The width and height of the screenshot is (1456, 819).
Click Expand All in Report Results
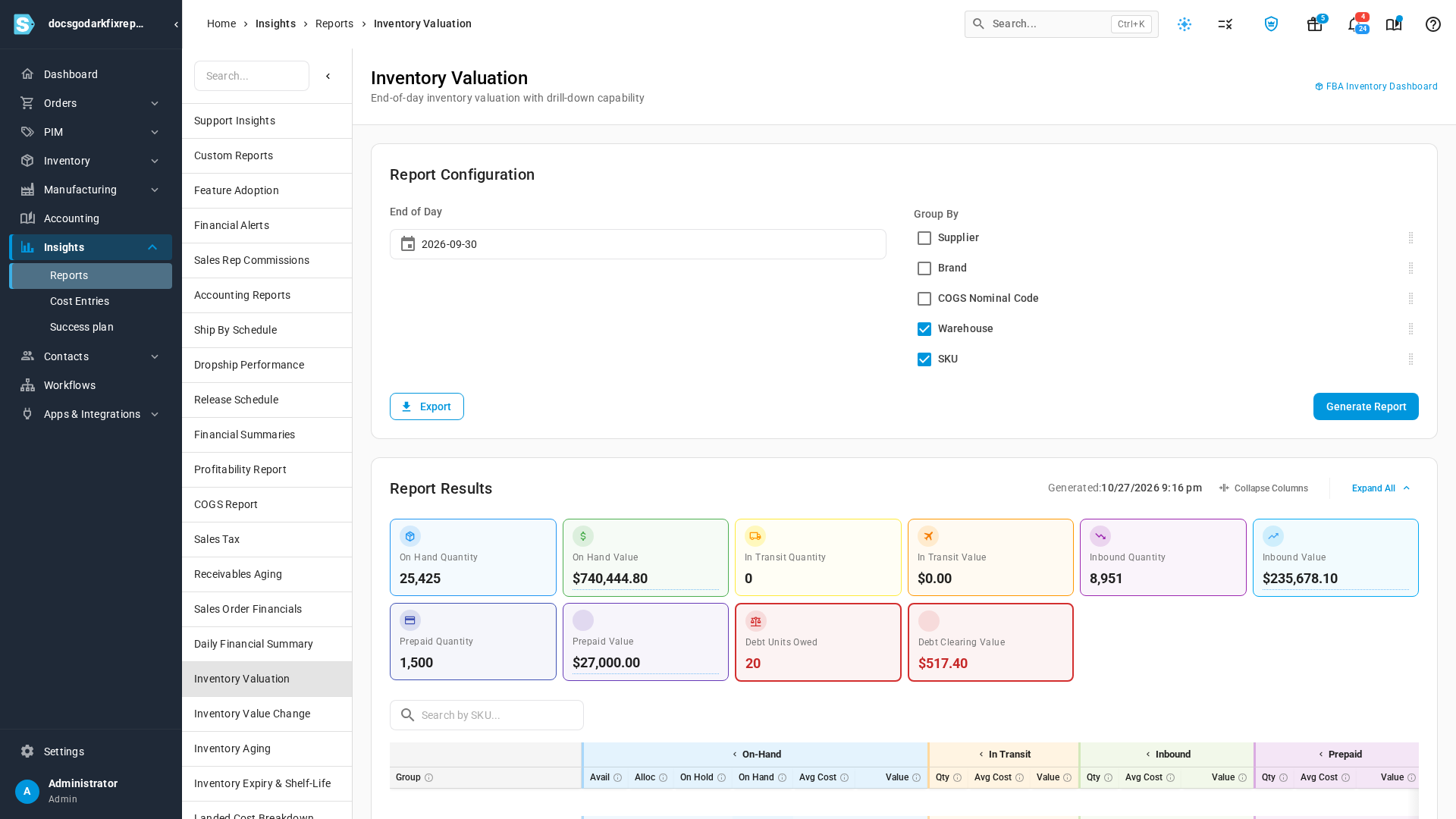pos(1381,488)
